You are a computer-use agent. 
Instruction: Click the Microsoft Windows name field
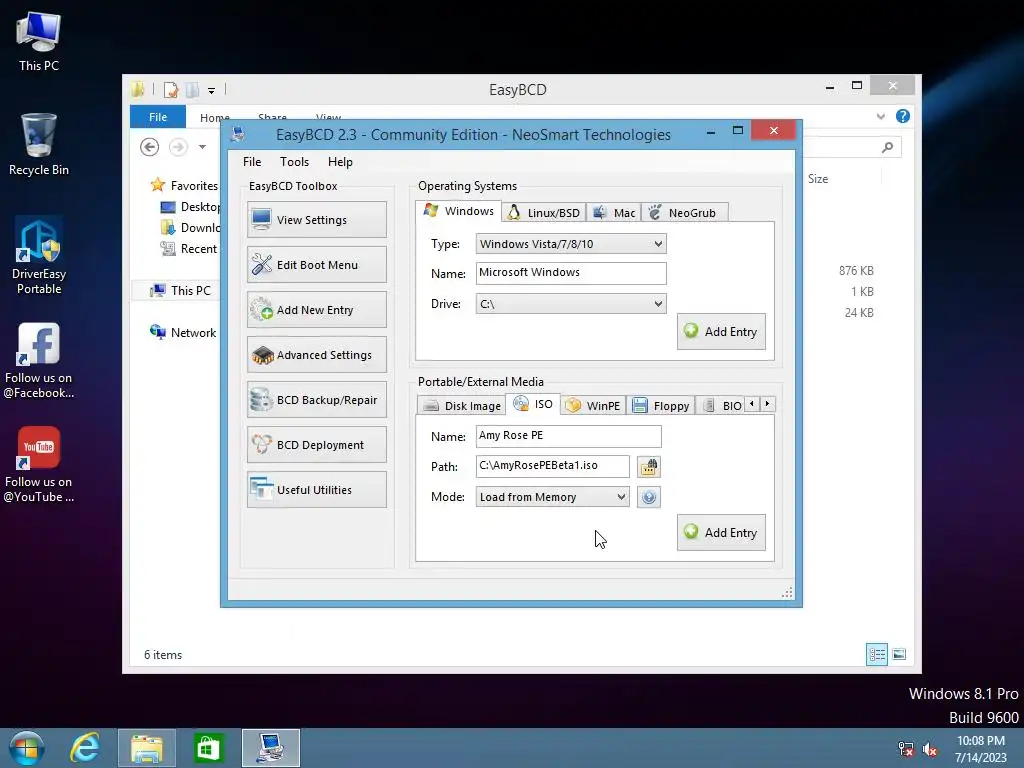571,273
